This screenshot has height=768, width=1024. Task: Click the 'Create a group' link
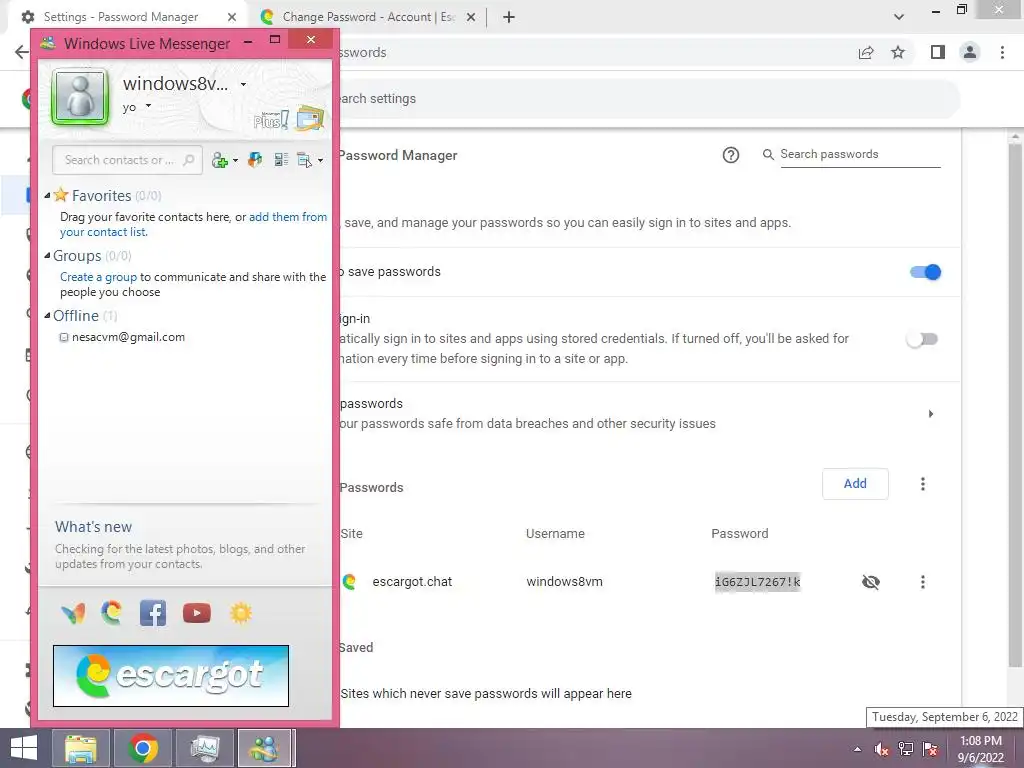coord(99,277)
